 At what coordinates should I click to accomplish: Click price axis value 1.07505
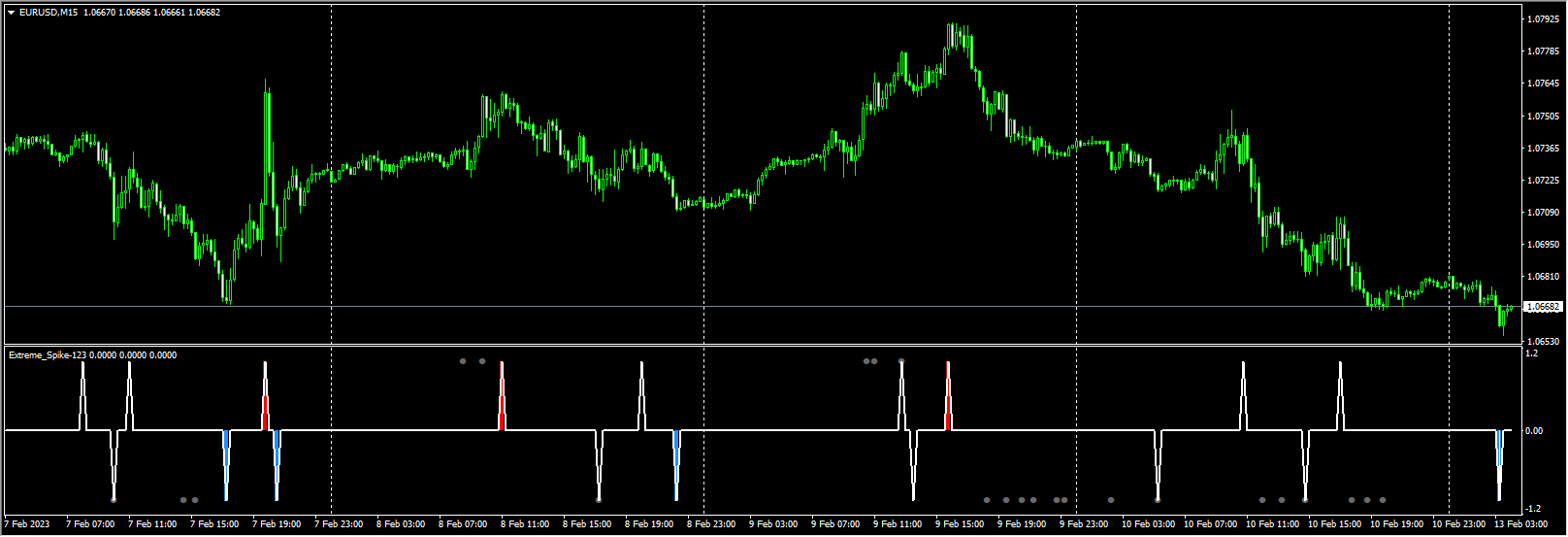(1542, 117)
